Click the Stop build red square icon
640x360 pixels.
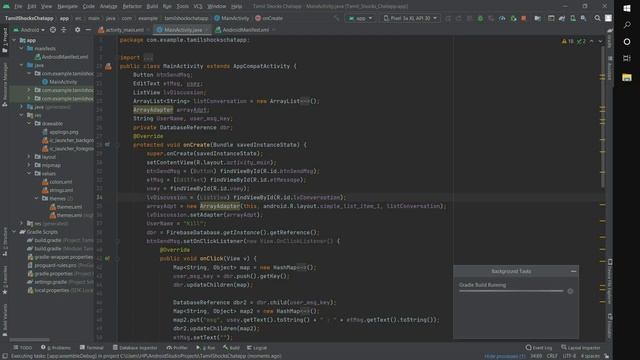pyautogui.click(x=524, y=18)
